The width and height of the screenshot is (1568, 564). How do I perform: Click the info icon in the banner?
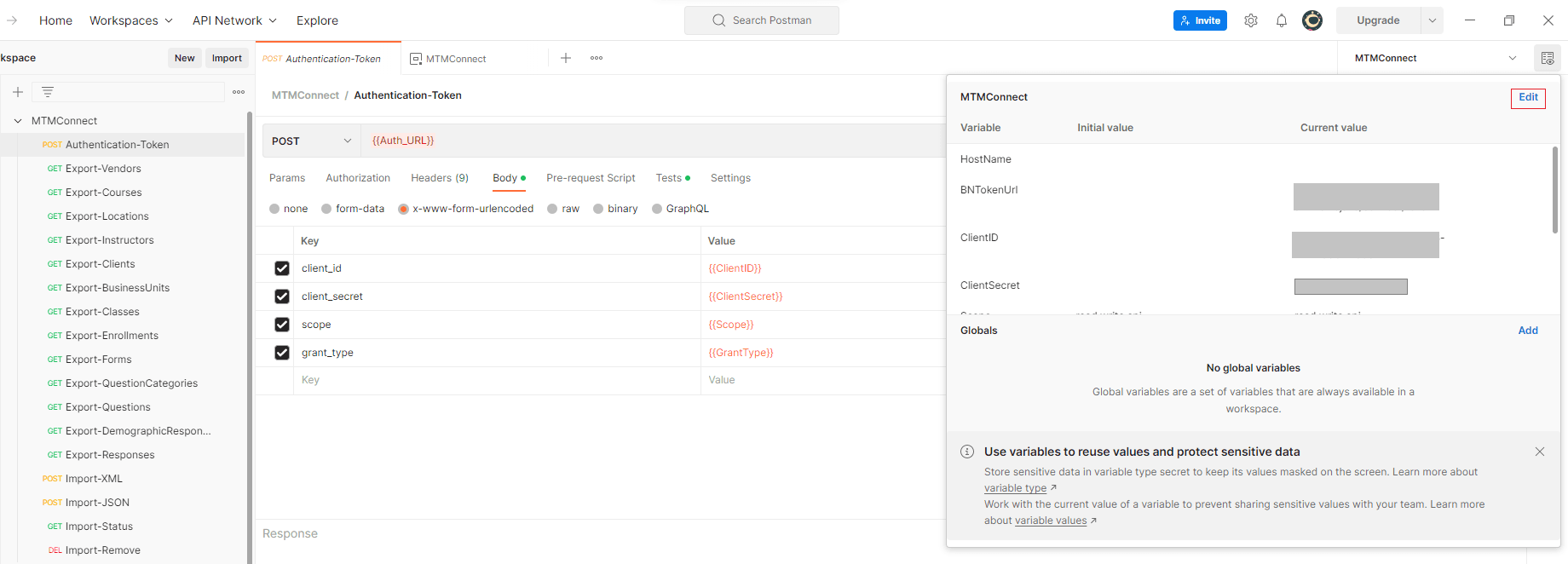point(967,452)
